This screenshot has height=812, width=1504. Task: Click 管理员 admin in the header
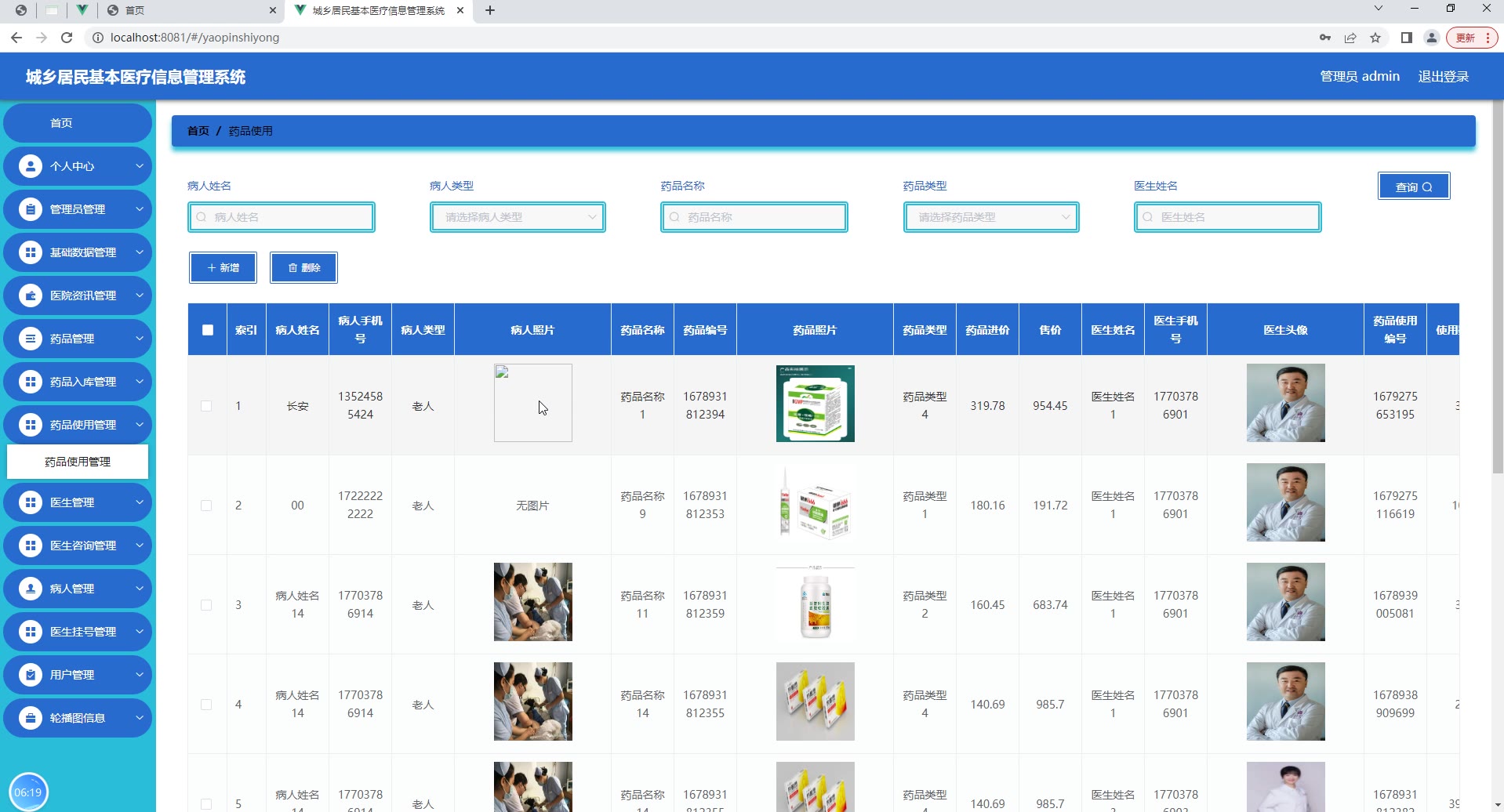pyautogui.click(x=1360, y=76)
